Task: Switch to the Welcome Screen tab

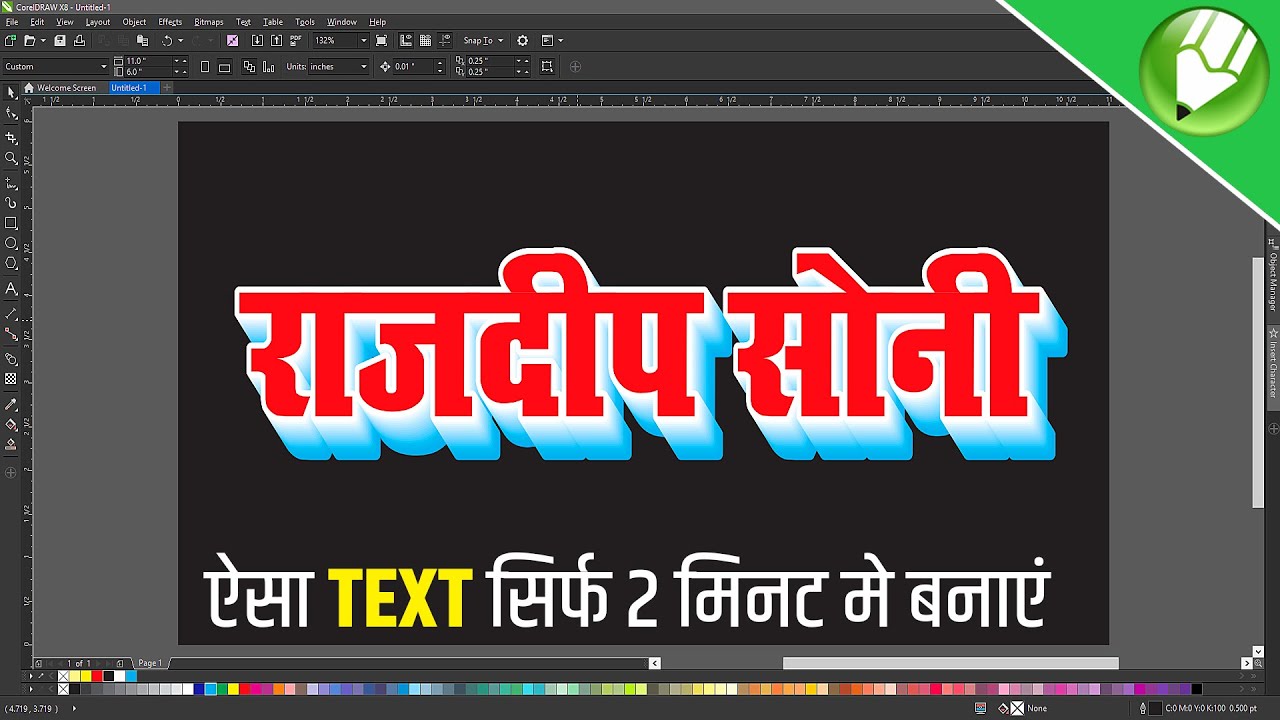Action: pyautogui.click(x=61, y=88)
